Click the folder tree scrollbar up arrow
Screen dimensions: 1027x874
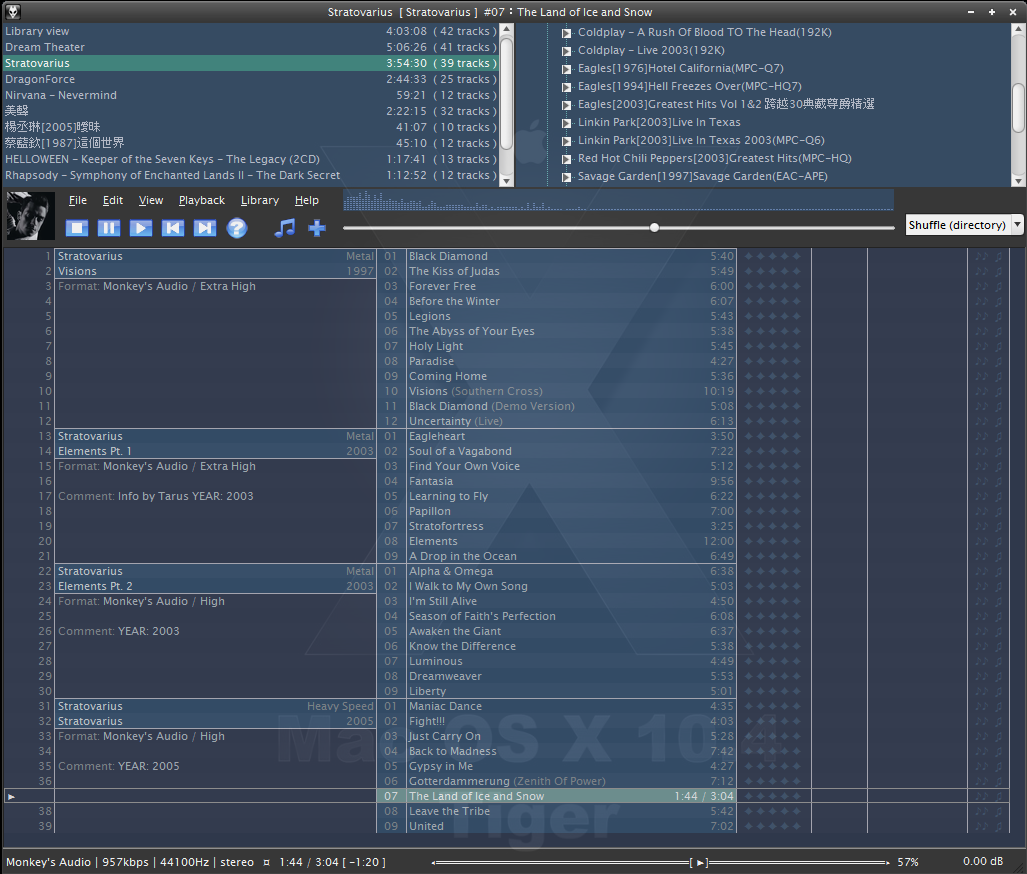click(1018, 30)
